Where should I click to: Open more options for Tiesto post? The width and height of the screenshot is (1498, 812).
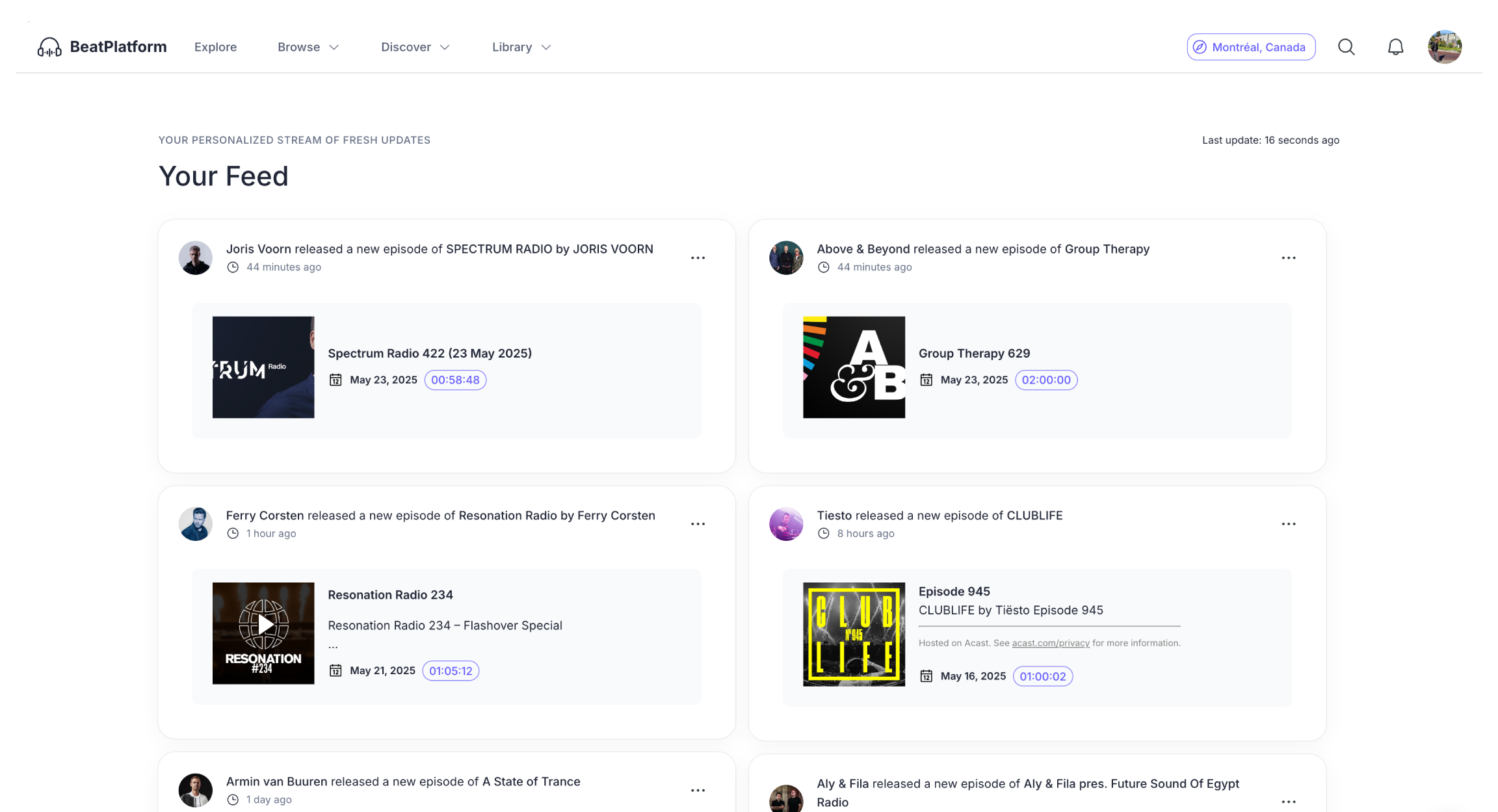coord(1289,524)
